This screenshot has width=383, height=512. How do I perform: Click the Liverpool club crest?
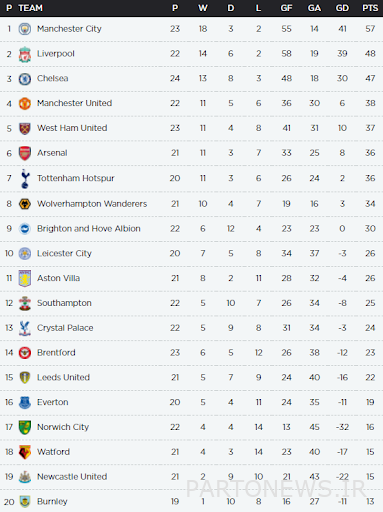point(25,54)
